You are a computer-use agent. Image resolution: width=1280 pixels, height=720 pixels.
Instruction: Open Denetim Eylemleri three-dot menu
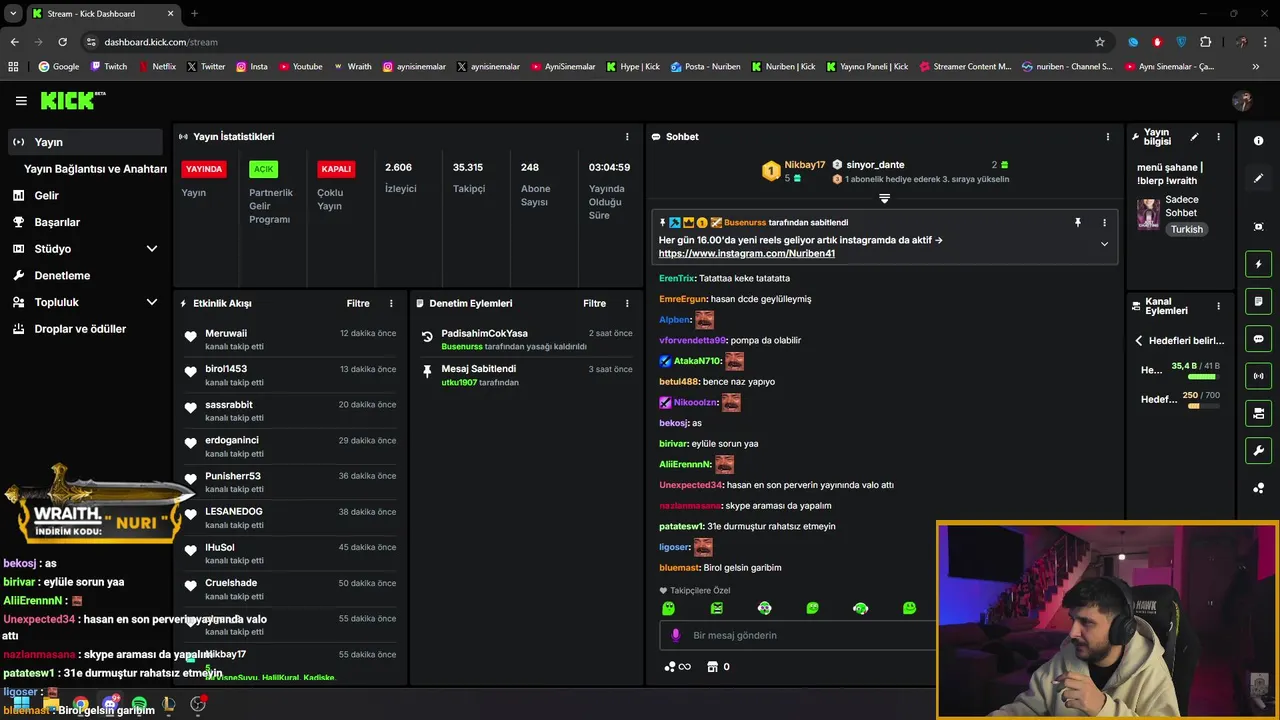coord(627,303)
